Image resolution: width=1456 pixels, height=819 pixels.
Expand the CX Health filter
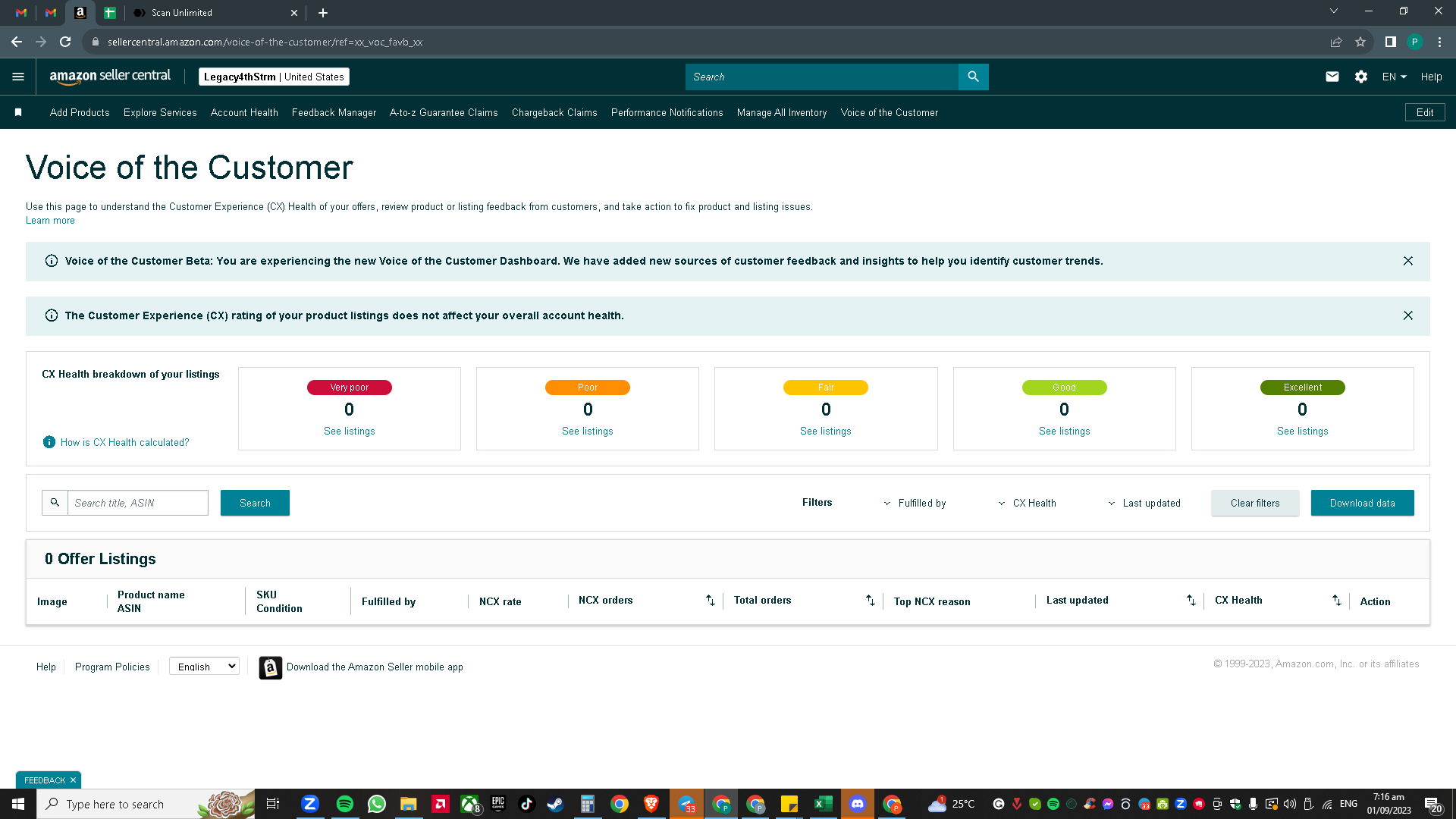click(1027, 503)
